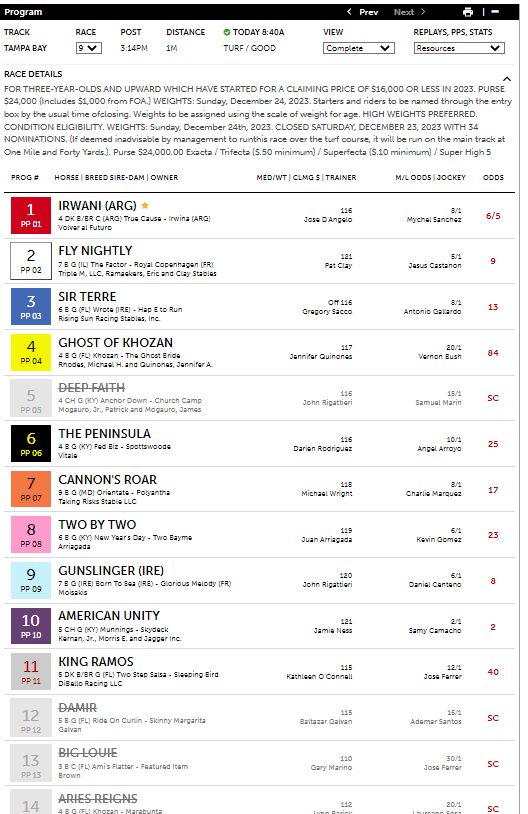Click the printer icon in header
The image size is (528, 814).
468,12
